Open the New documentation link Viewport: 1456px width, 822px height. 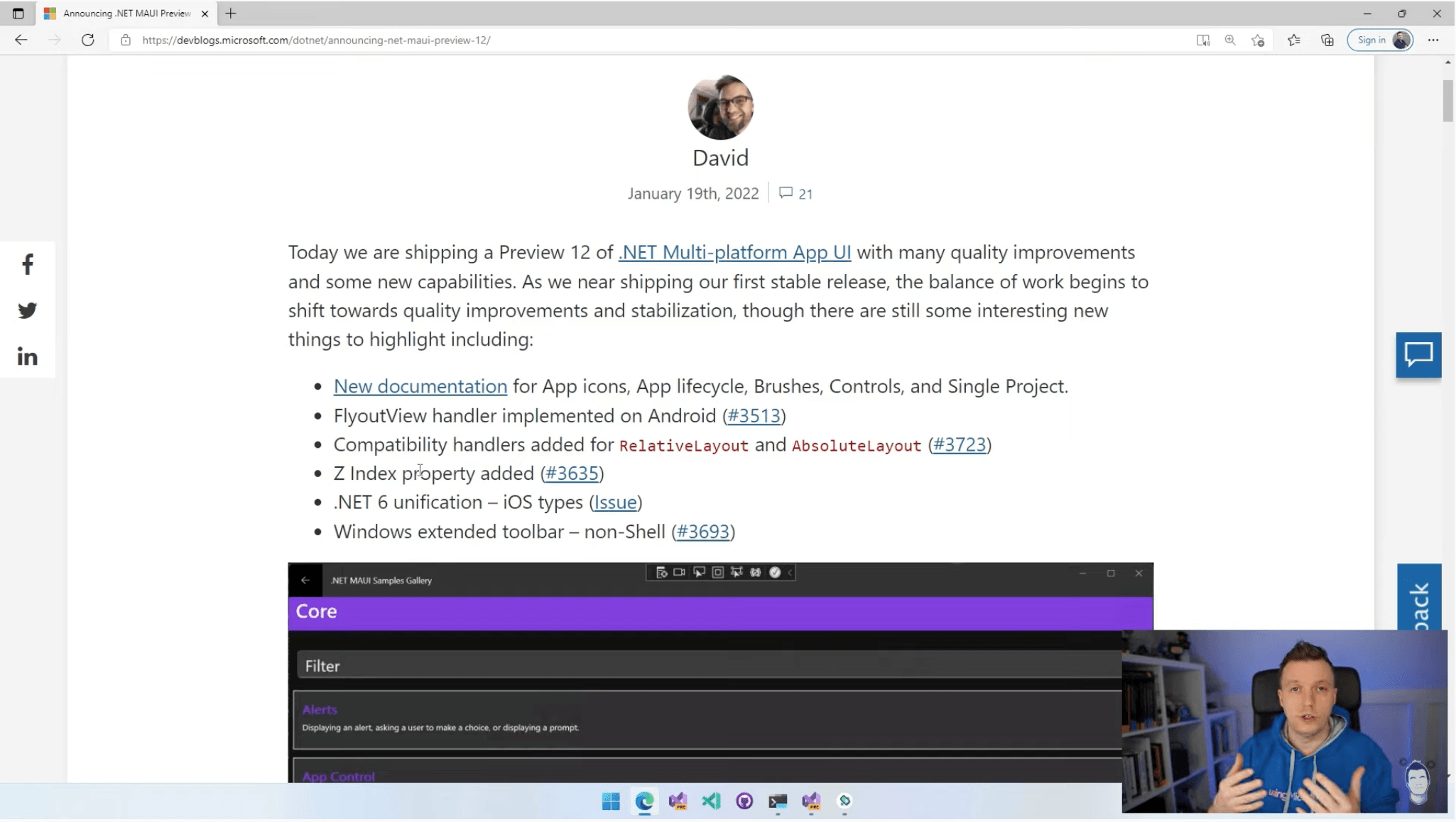click(420, 387)
